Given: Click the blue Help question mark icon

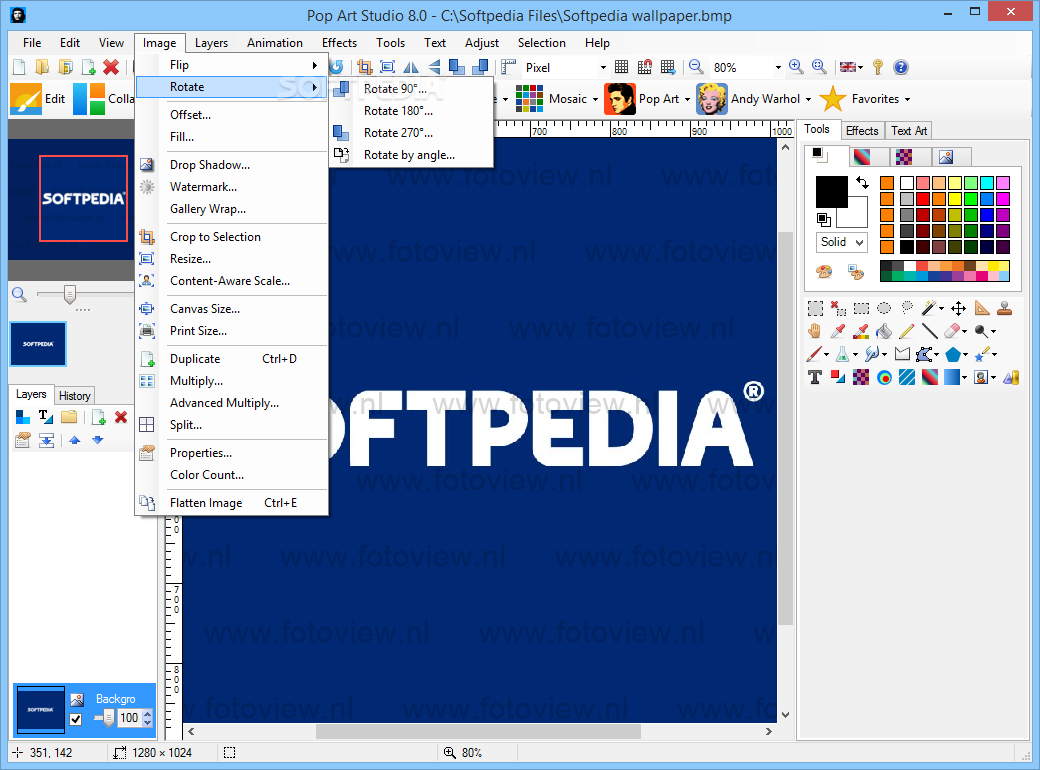Looking at the screenshot, I should point(900,67).
